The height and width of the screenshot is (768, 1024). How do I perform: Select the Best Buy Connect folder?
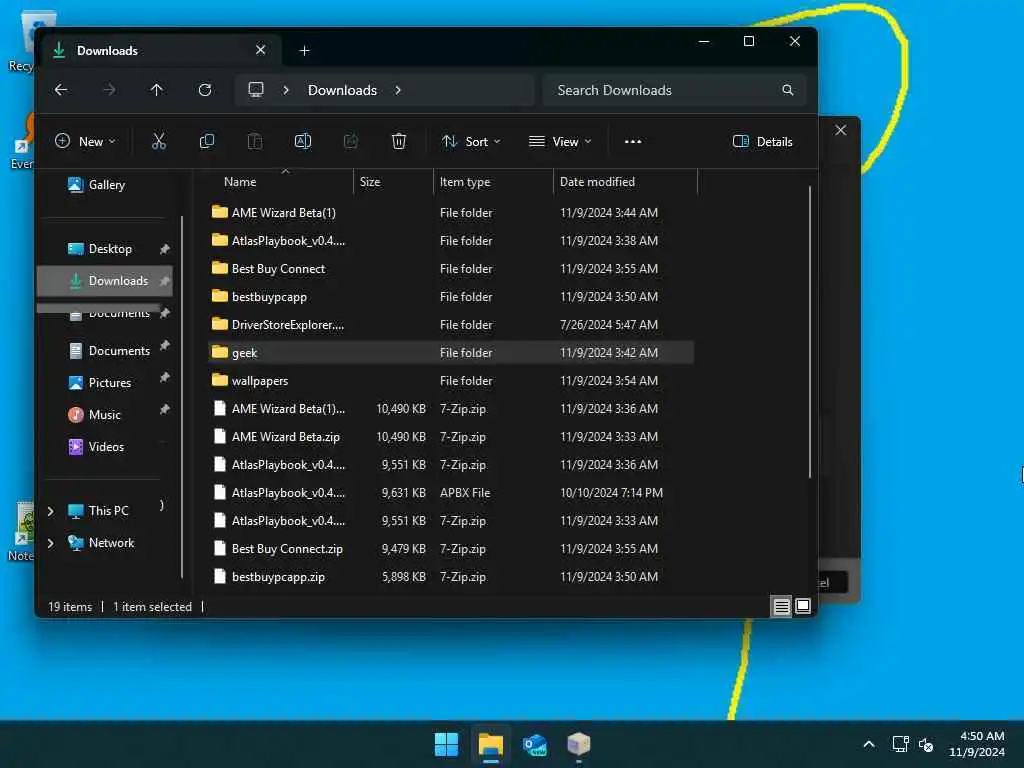[x=451, y=268]
